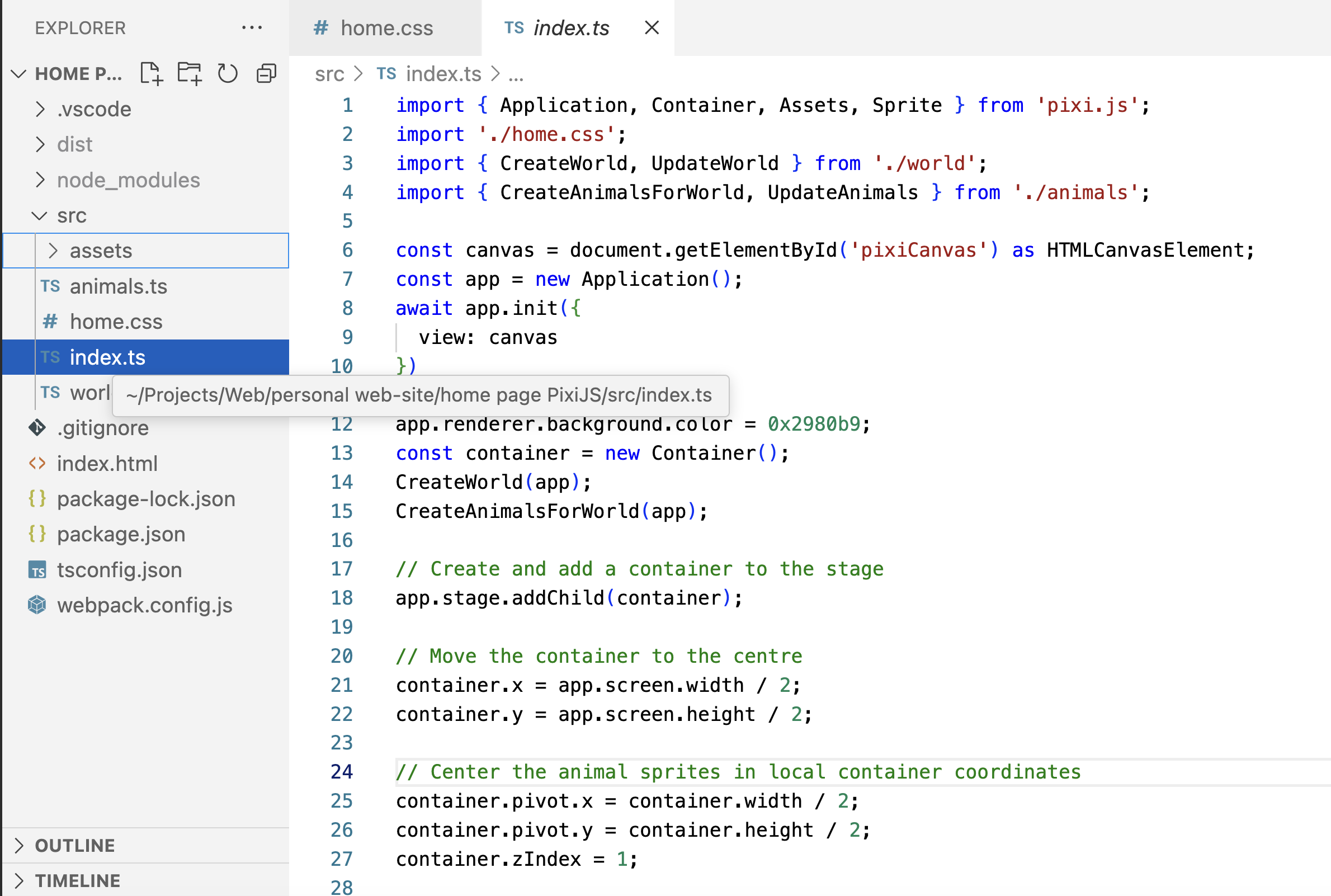Click the 0x2980b9 color value on line 12
This screenshot has width=1331, height=896.
[813, 424]
